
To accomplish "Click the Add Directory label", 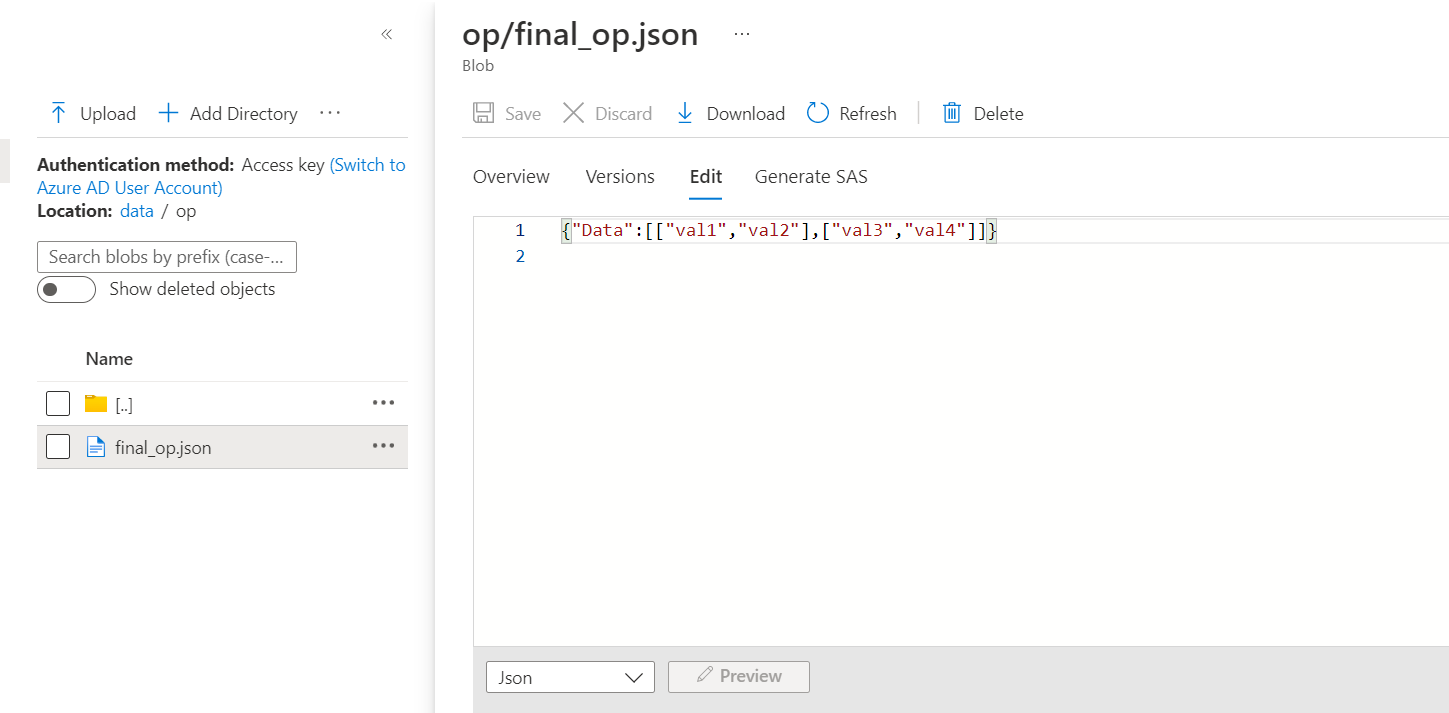I will click(244, 114).
